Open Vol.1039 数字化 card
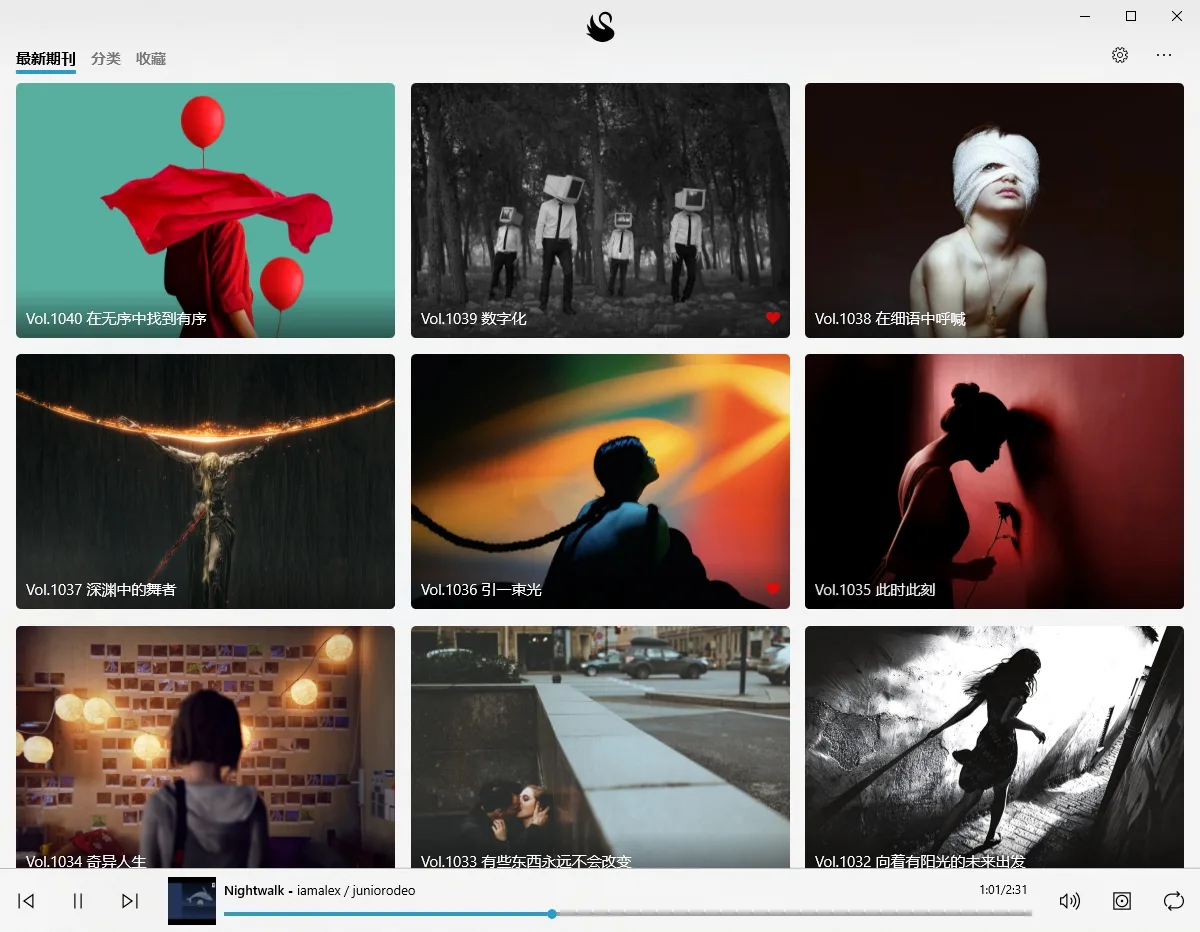 [x=600, y=210]
